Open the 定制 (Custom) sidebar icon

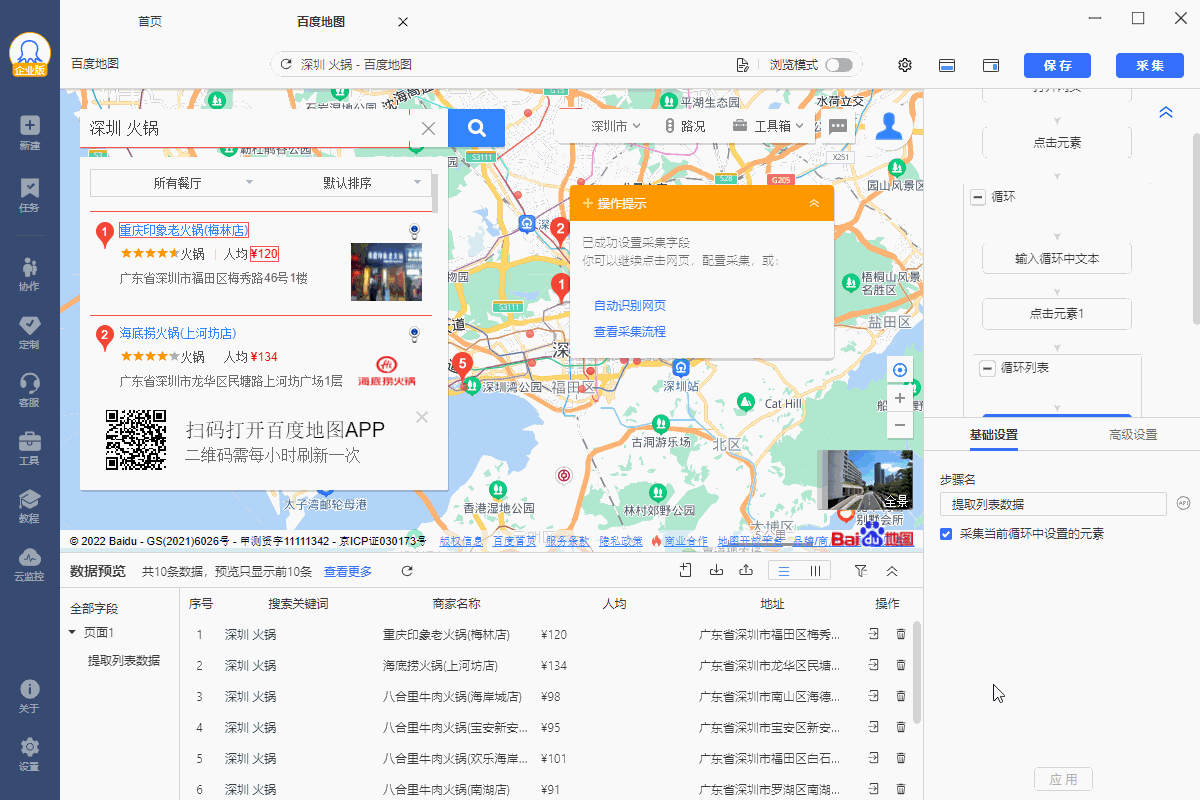(x=29, y=332)
